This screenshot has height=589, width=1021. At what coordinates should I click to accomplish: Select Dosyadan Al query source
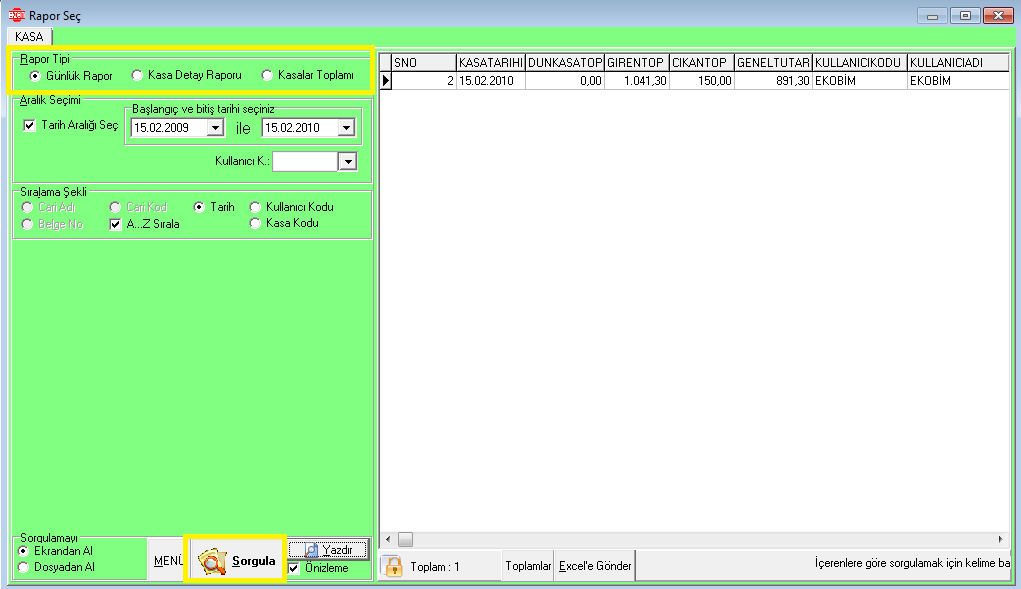tap(23, 568)
